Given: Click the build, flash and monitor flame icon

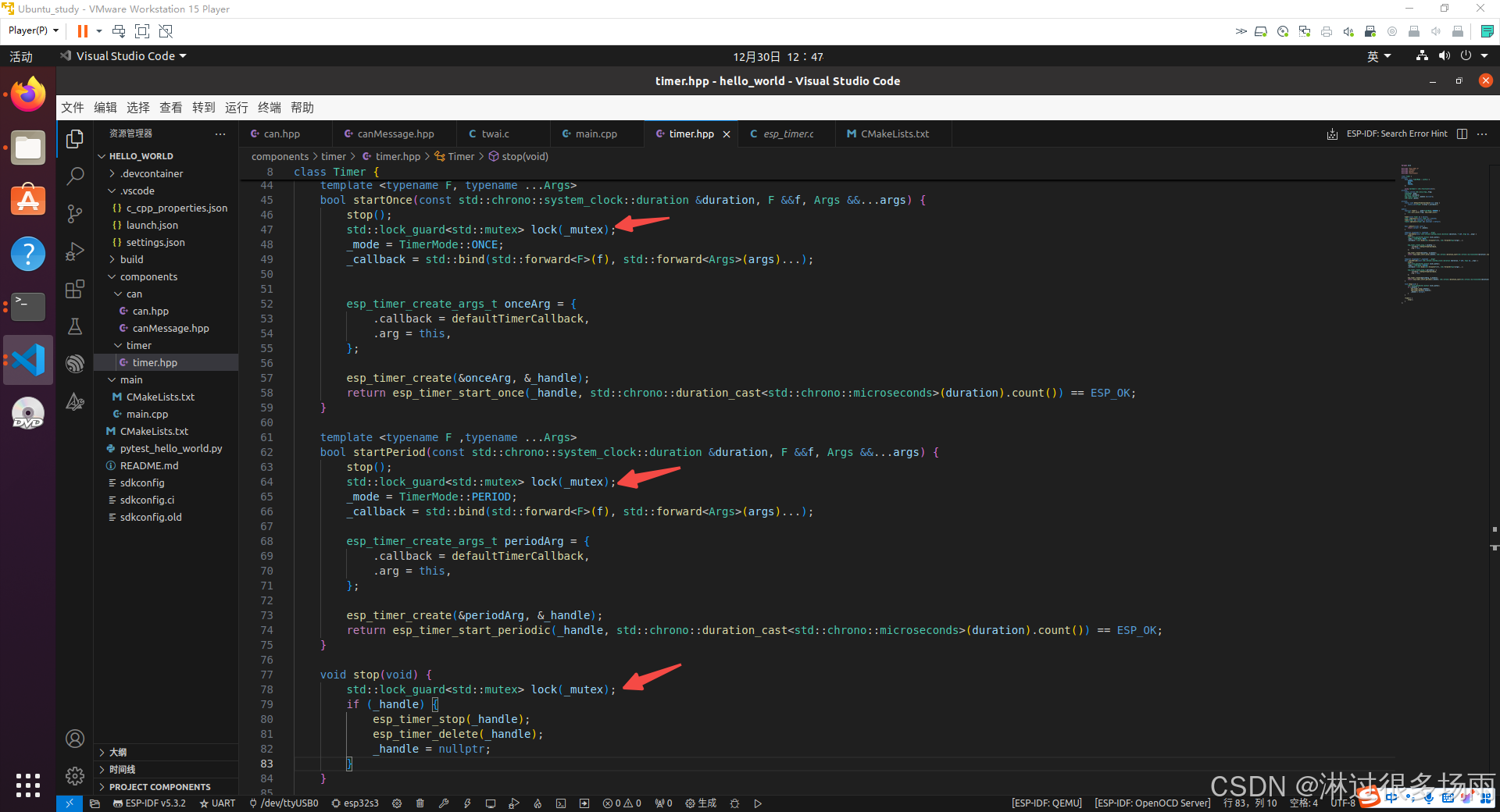Looking at the screenshot, I should click(x=537, y=803).
